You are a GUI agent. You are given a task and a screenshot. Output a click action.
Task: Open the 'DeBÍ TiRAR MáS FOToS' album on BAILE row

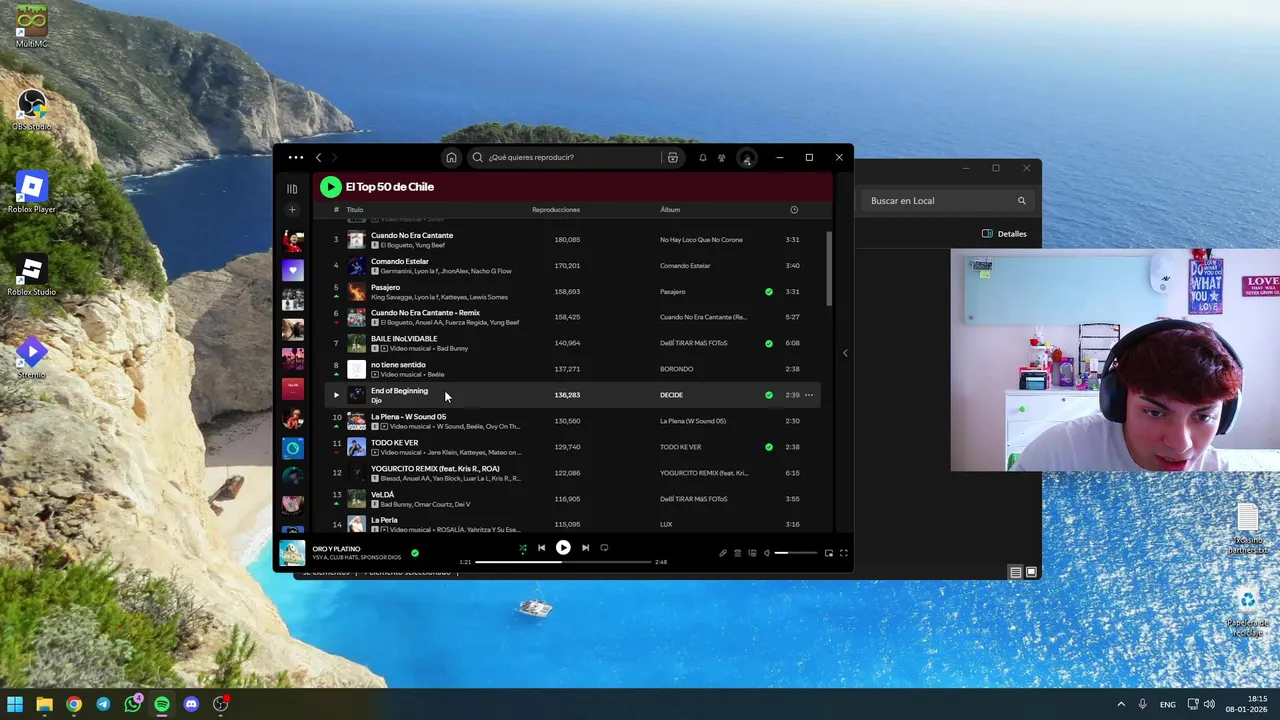coord(693,343)
